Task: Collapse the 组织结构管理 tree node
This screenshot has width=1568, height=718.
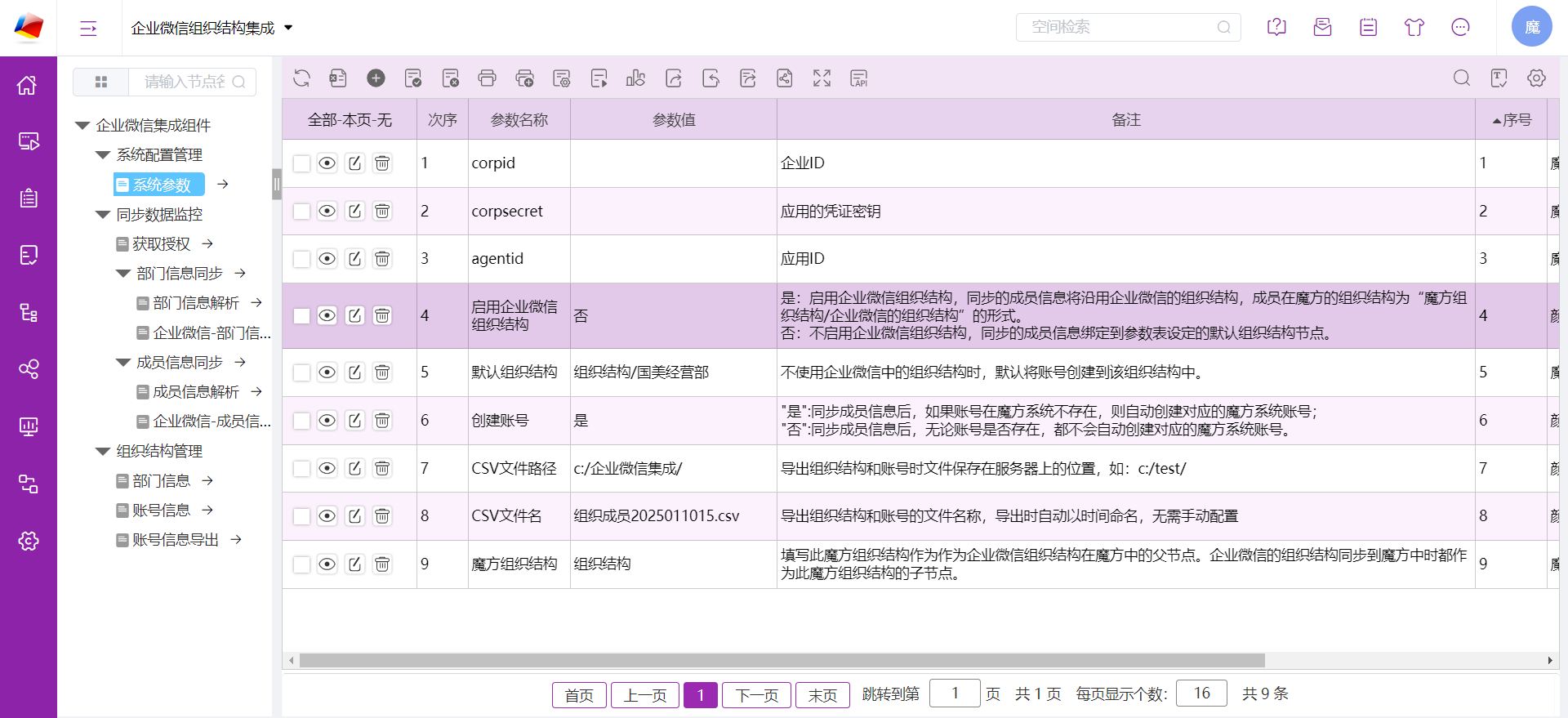Action: (x=102, y=452)
